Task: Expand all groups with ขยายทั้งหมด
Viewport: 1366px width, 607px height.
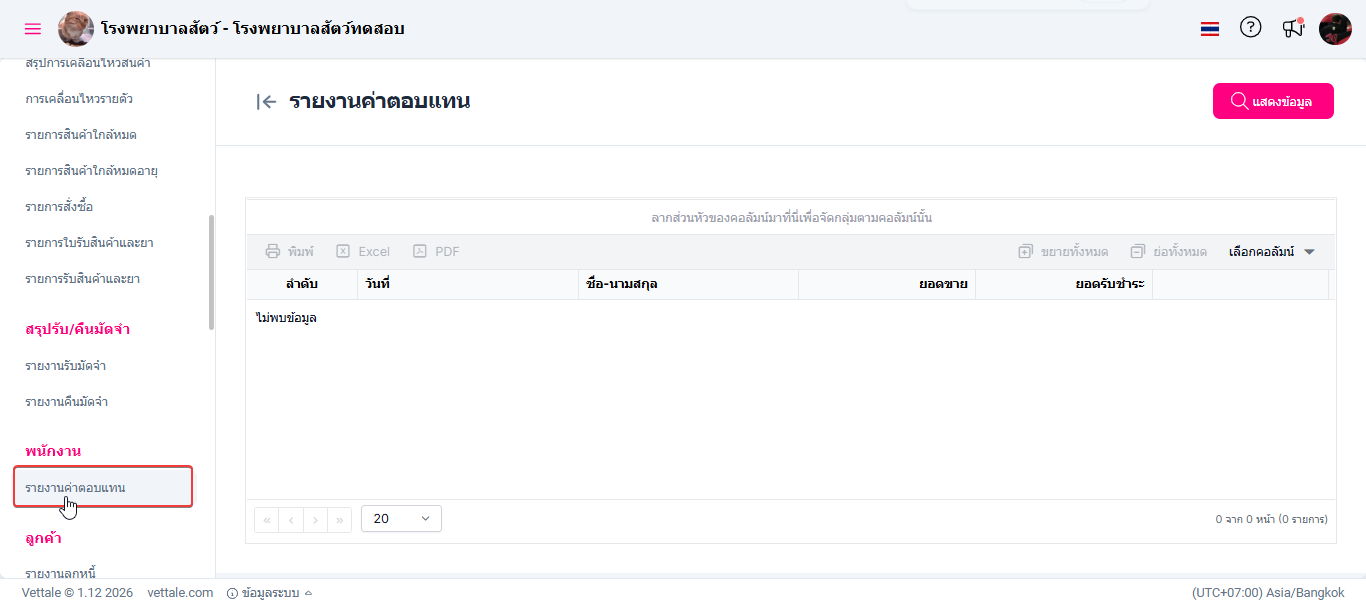Action: point(1063,252)
